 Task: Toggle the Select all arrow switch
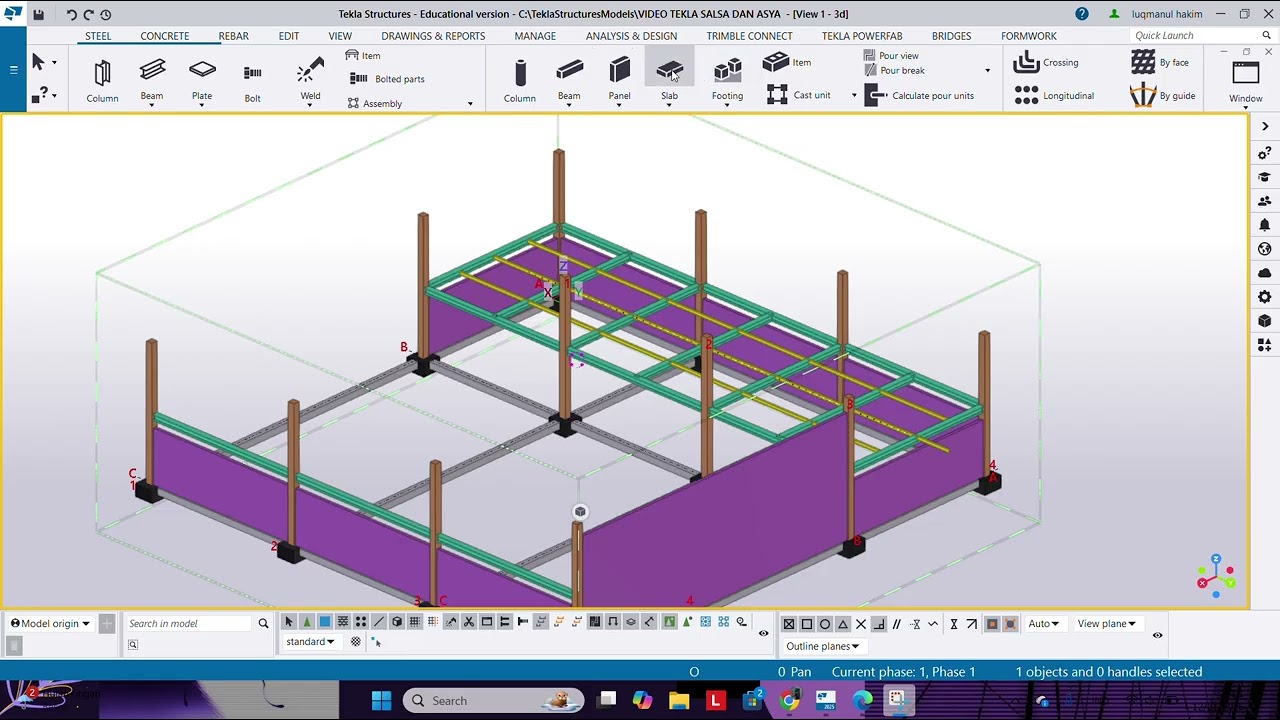pos(289,622)
